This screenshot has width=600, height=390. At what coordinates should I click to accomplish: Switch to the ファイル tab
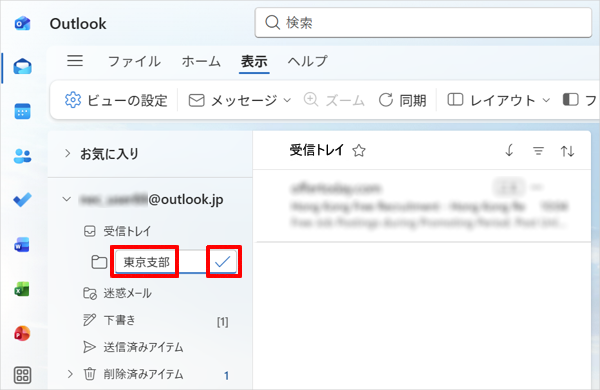(x=134, y=61)
